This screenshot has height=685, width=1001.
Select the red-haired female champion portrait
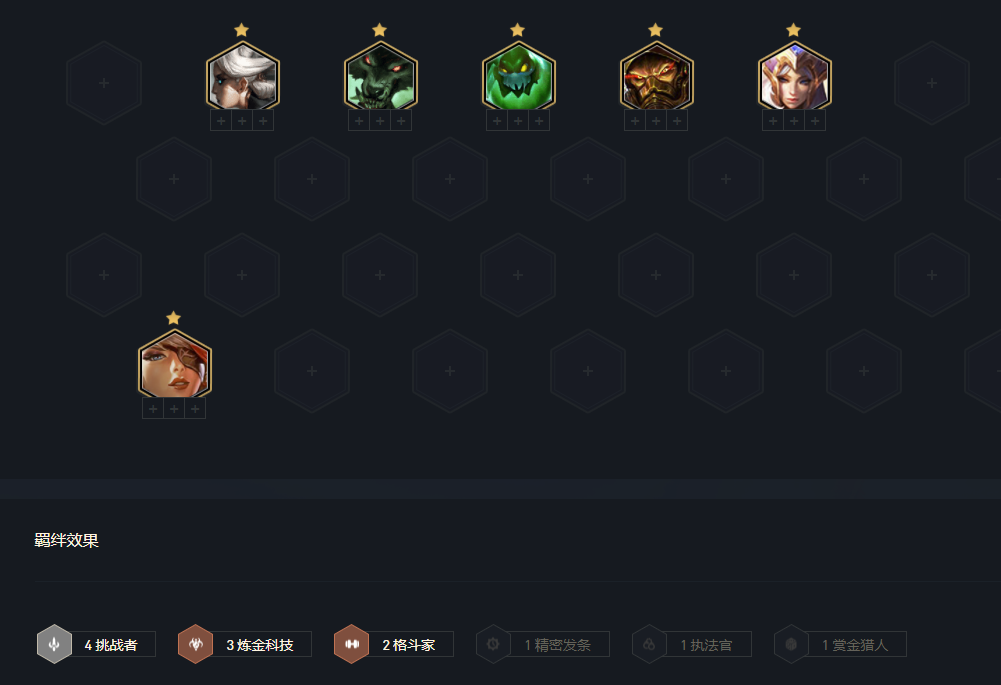(174, 365)
